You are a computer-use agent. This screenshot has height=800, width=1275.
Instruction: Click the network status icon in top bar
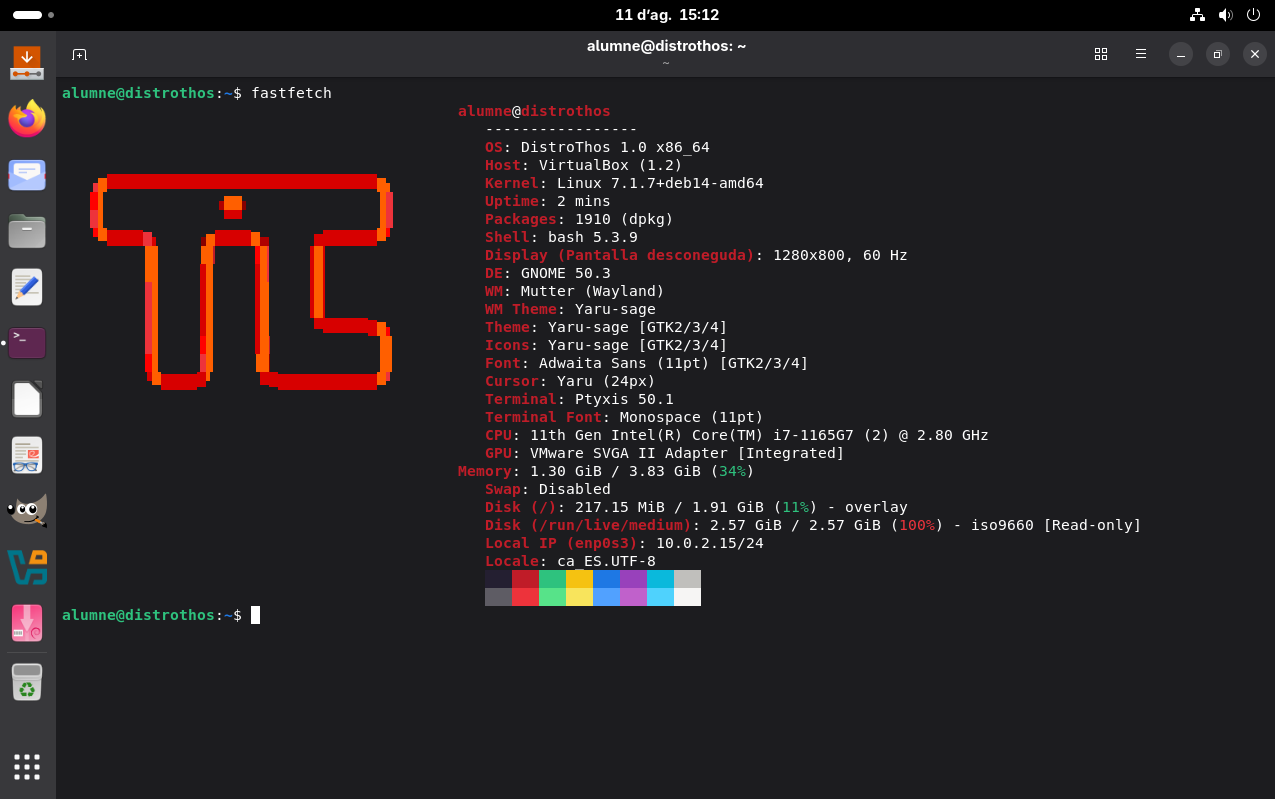tap(1197, 15)
